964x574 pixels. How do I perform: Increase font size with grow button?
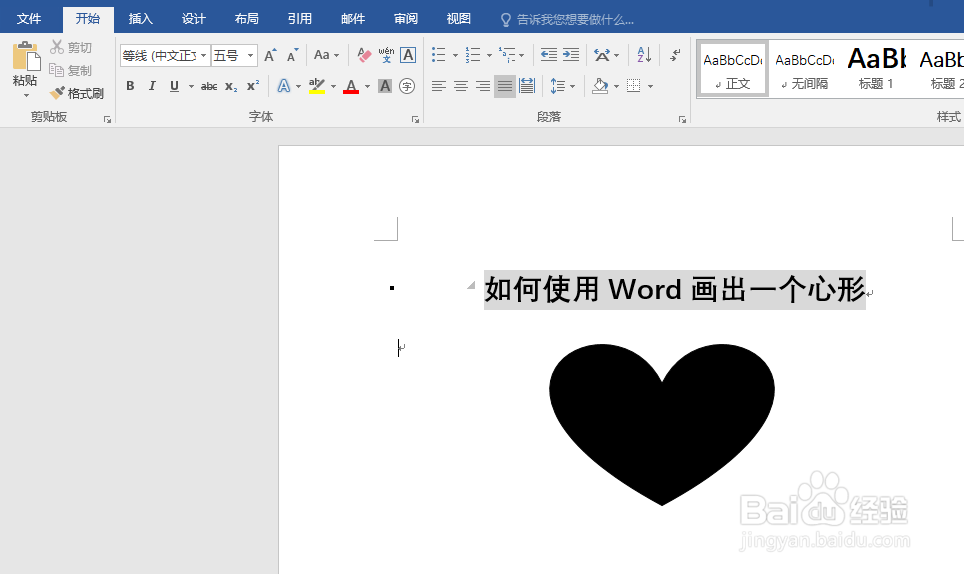click(x=270, y=55)
